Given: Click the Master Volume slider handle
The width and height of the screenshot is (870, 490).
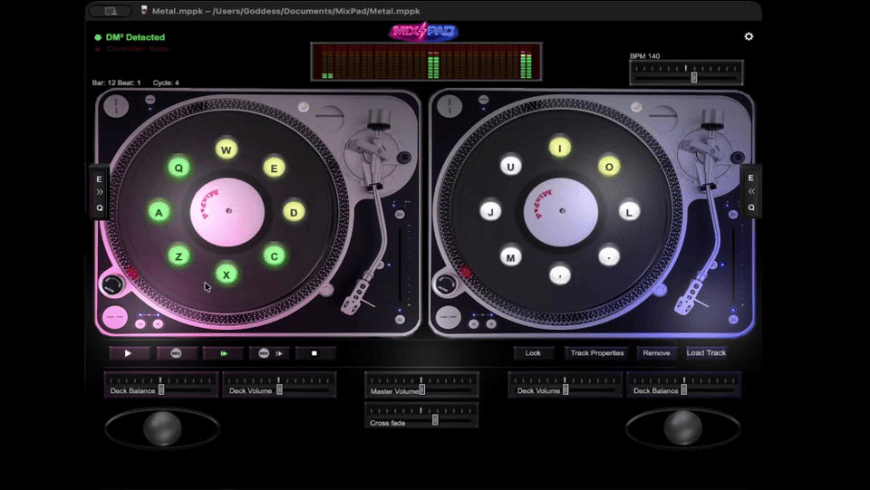Looking at the screenshot, I should pos(422,390).
